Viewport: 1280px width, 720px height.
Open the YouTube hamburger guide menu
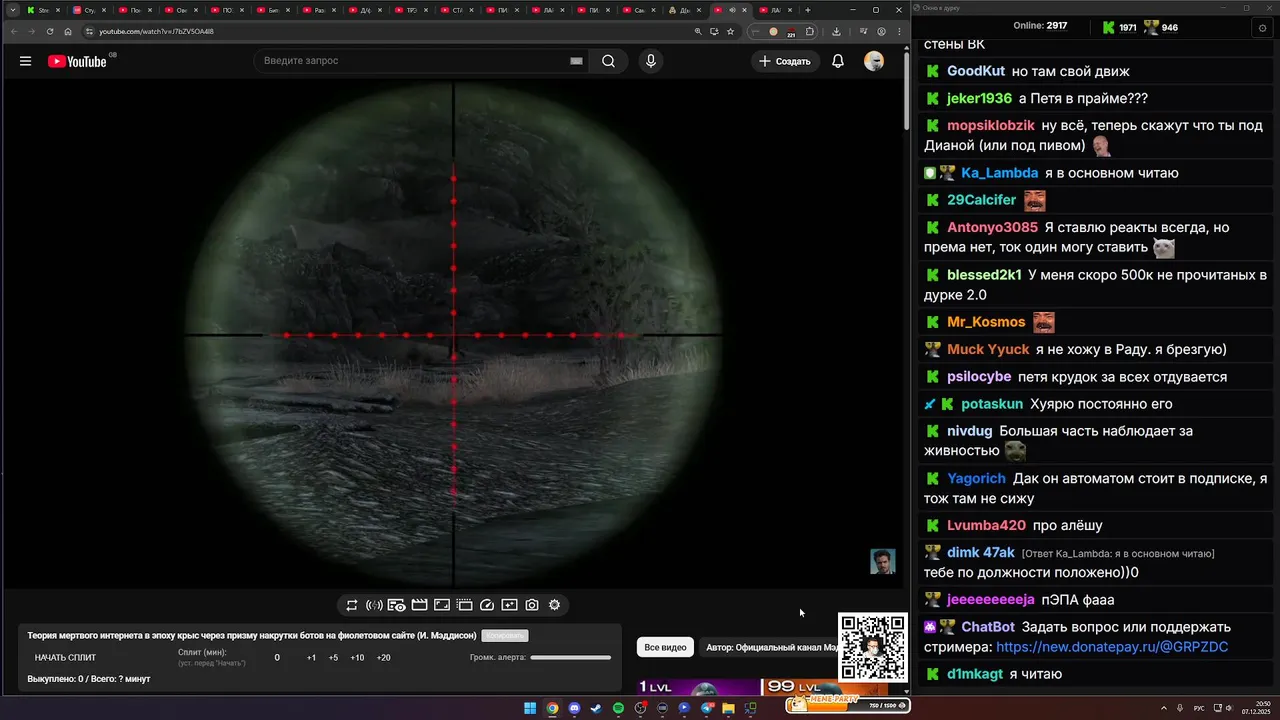coord(25,61)
